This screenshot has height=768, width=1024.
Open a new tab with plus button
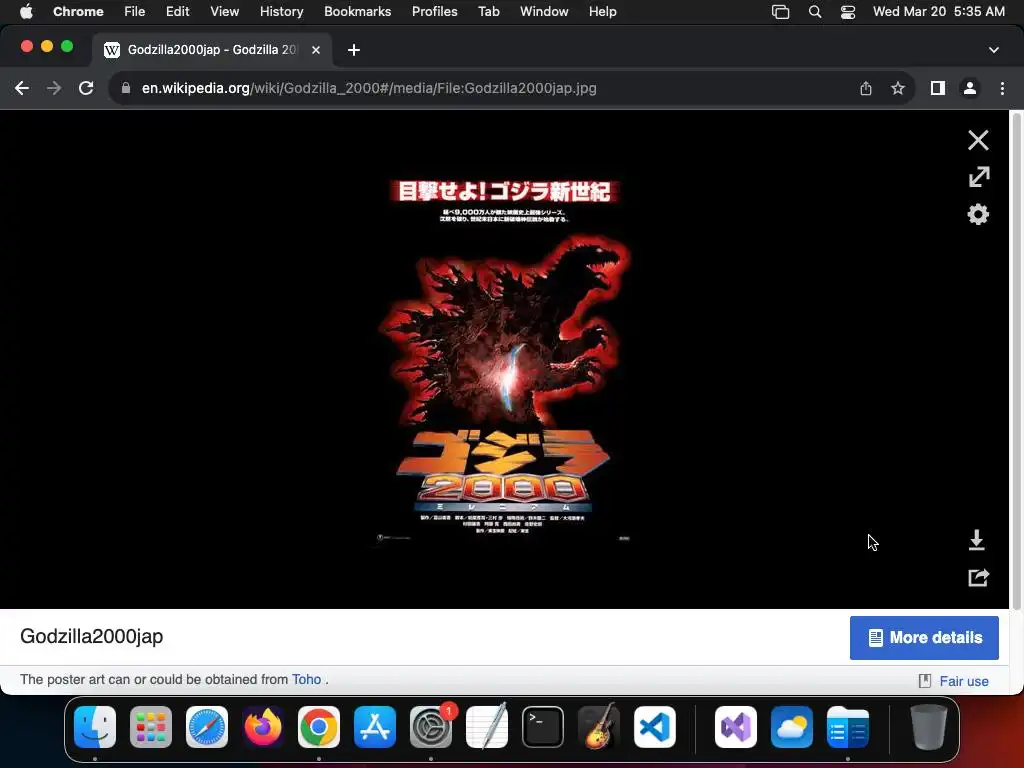[353, 50]
